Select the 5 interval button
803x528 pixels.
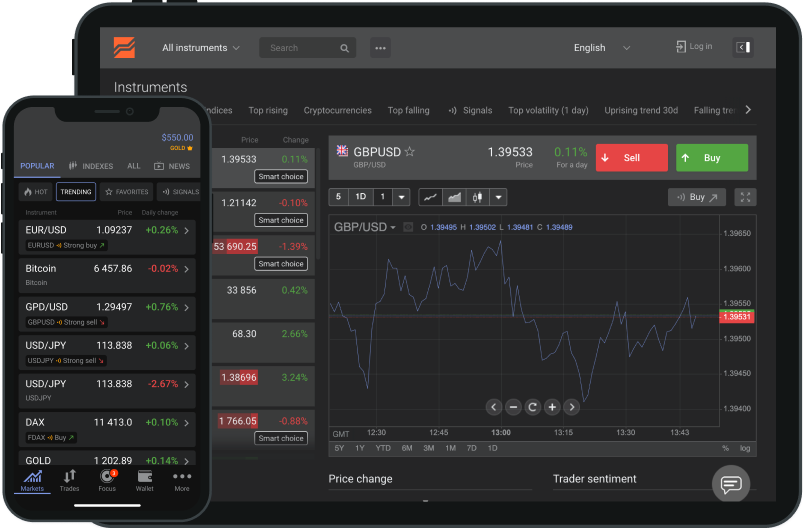(338, 197)
